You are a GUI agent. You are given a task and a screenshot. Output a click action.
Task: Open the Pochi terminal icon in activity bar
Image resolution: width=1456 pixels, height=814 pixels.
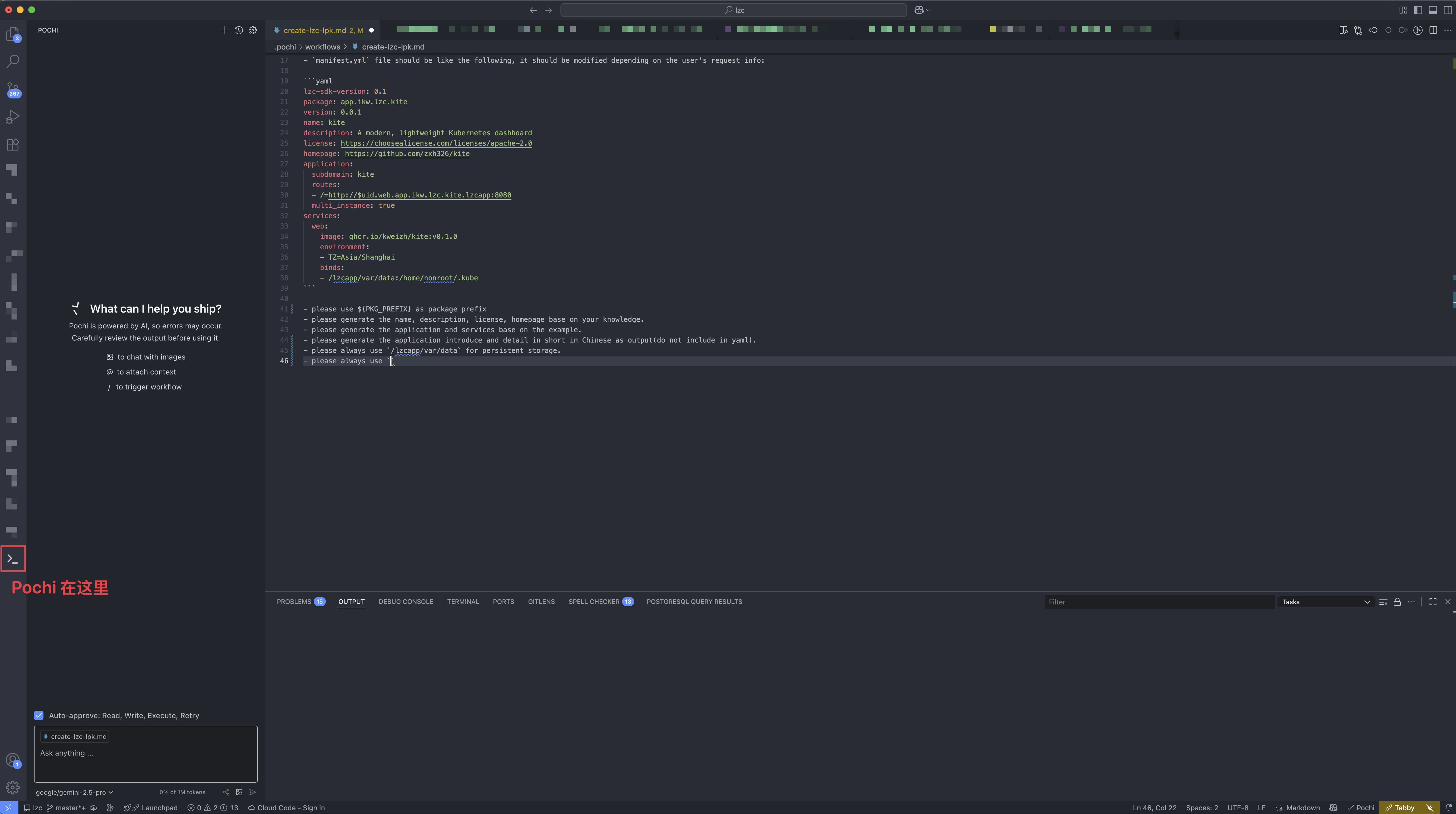pos(13,558)
